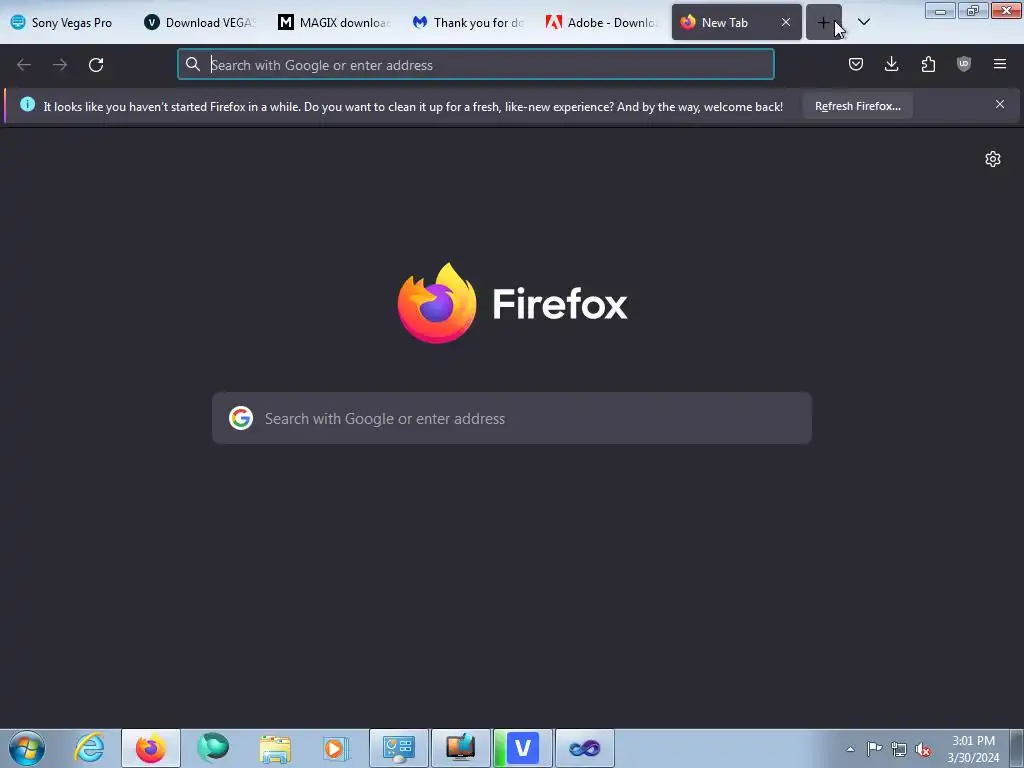Focus the address bar search field
The height and width of the screenshot is (768, 1024).
[x=475, y=65]
